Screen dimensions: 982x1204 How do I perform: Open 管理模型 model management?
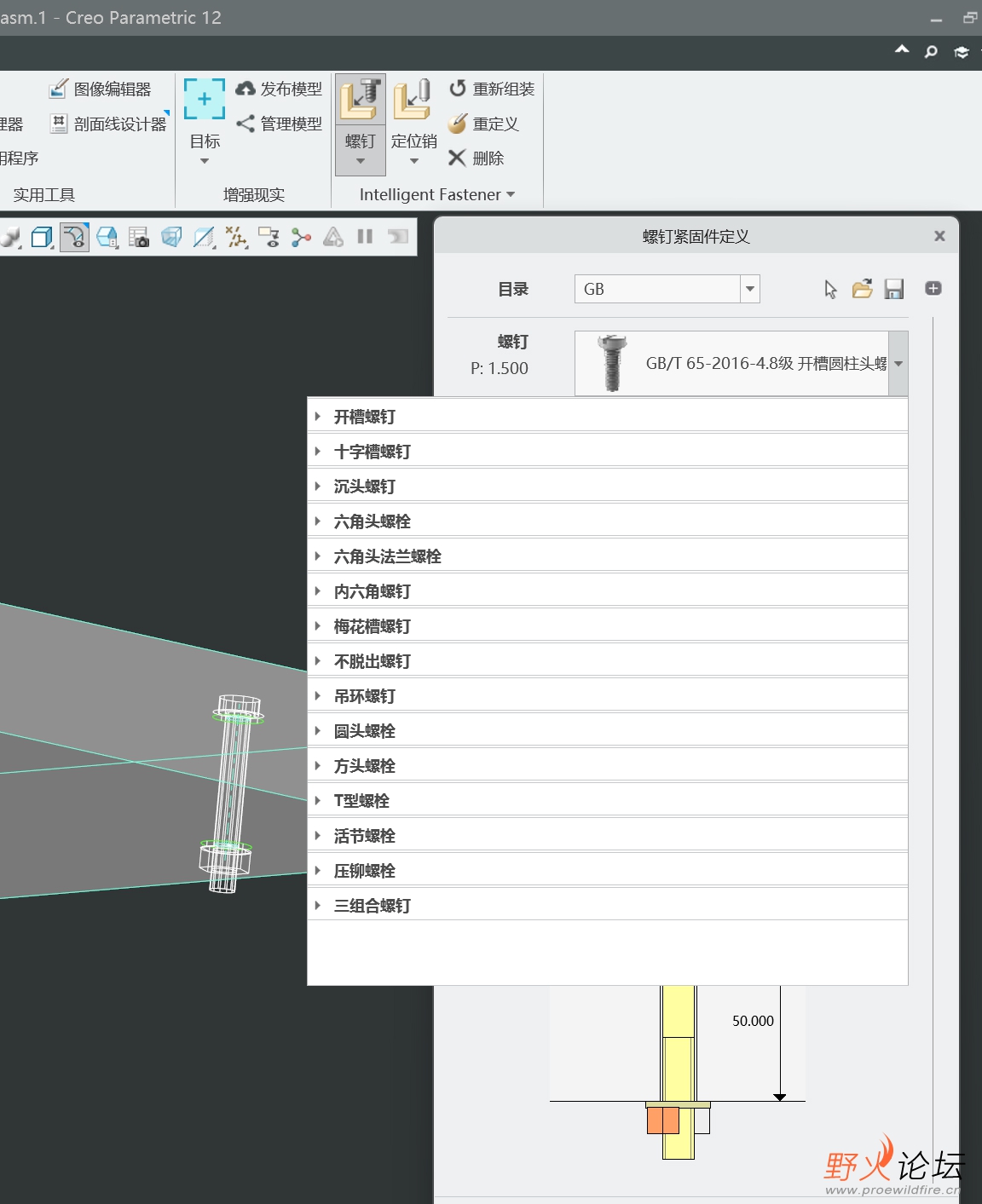280,124
